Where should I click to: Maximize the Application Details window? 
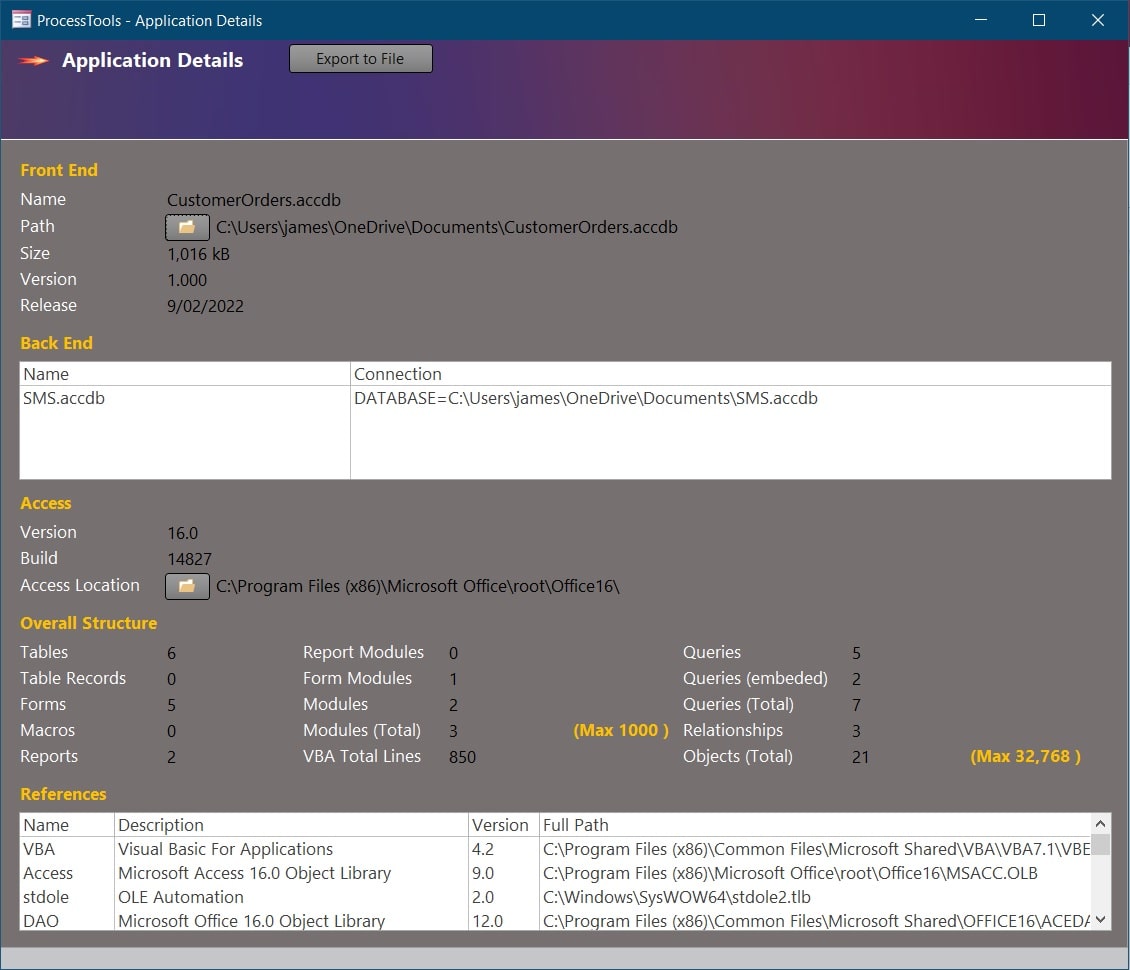coord(1038,20)
